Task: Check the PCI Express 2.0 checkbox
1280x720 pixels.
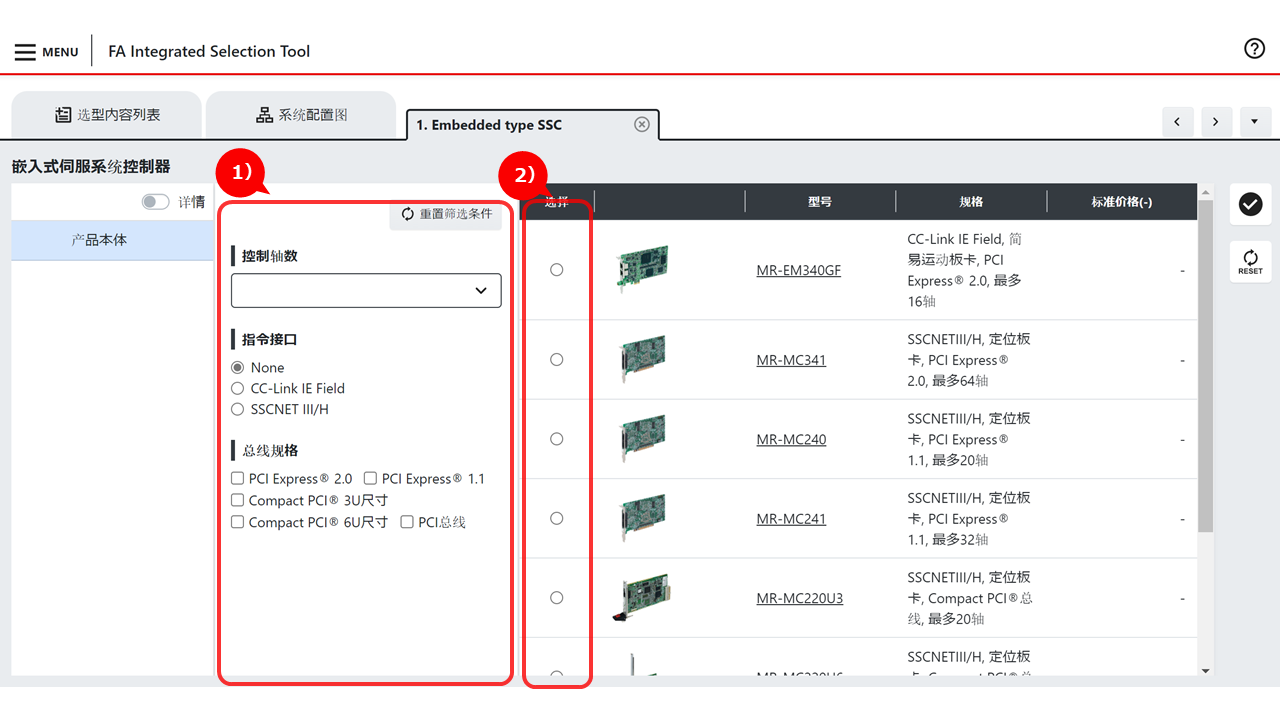Action: pos(238,479)
